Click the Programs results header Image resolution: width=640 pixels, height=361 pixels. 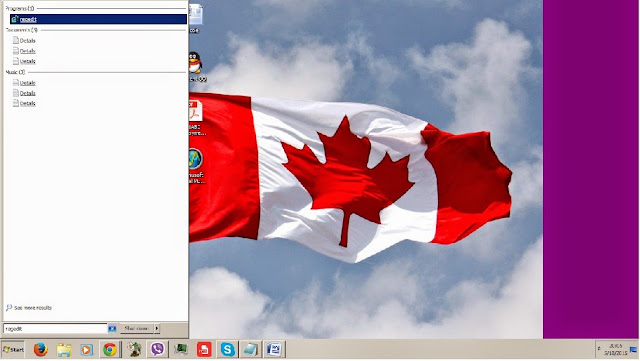(20, 8)
